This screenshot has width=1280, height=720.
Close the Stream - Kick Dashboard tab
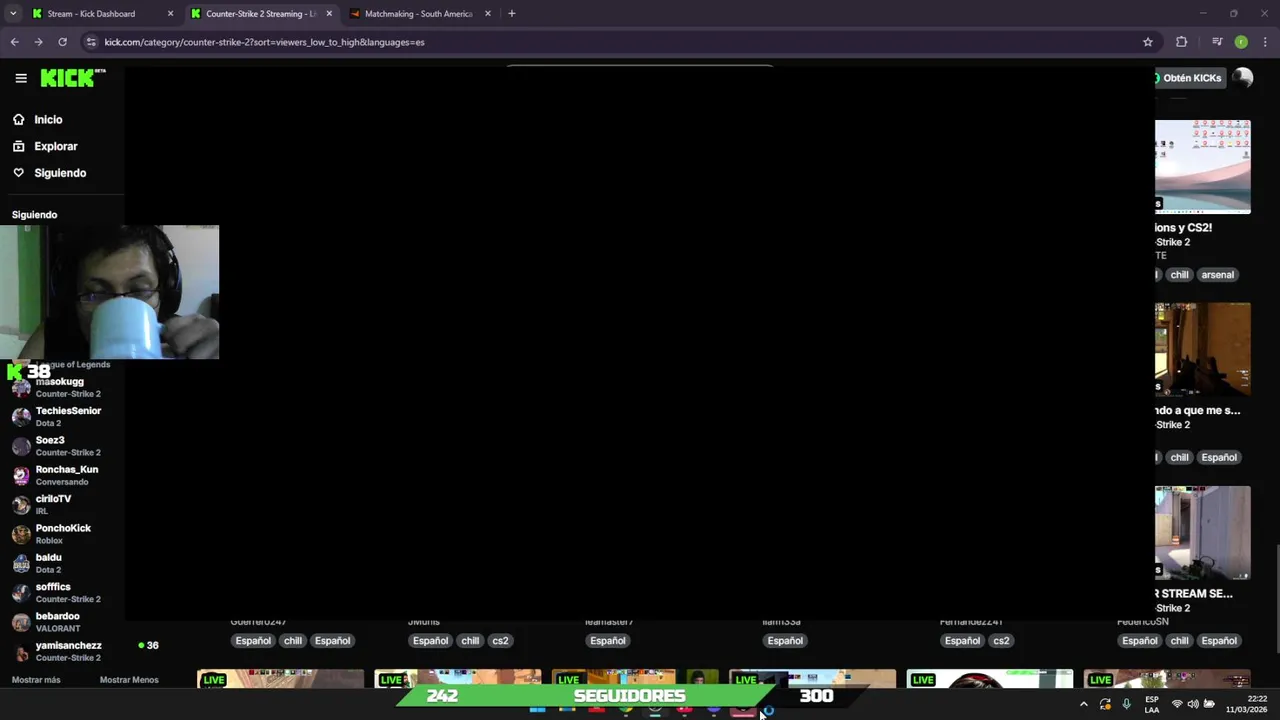(x=170, y=14)
